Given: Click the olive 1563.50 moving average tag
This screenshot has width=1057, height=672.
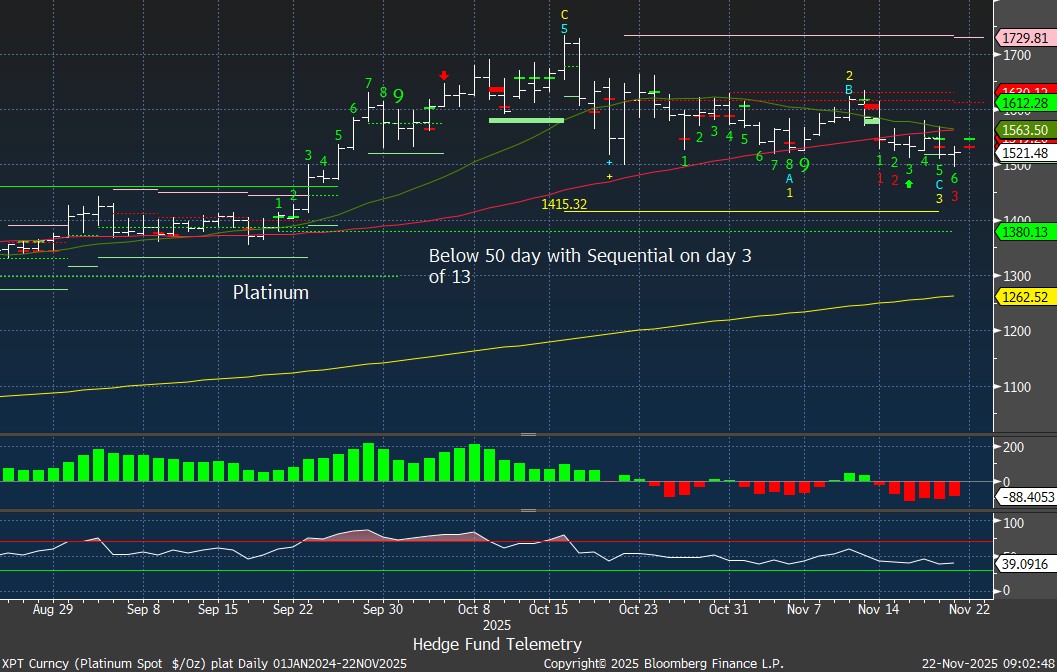Looking at the screenshot, I should (1025, 130).
